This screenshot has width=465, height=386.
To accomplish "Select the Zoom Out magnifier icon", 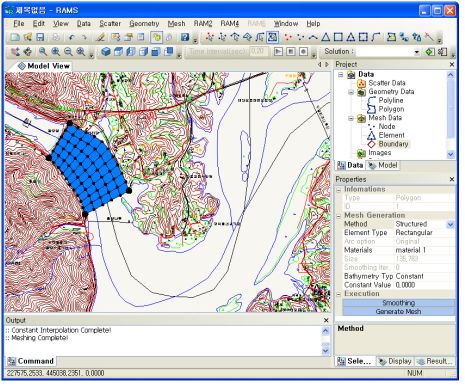I will (x=68, y=52).
